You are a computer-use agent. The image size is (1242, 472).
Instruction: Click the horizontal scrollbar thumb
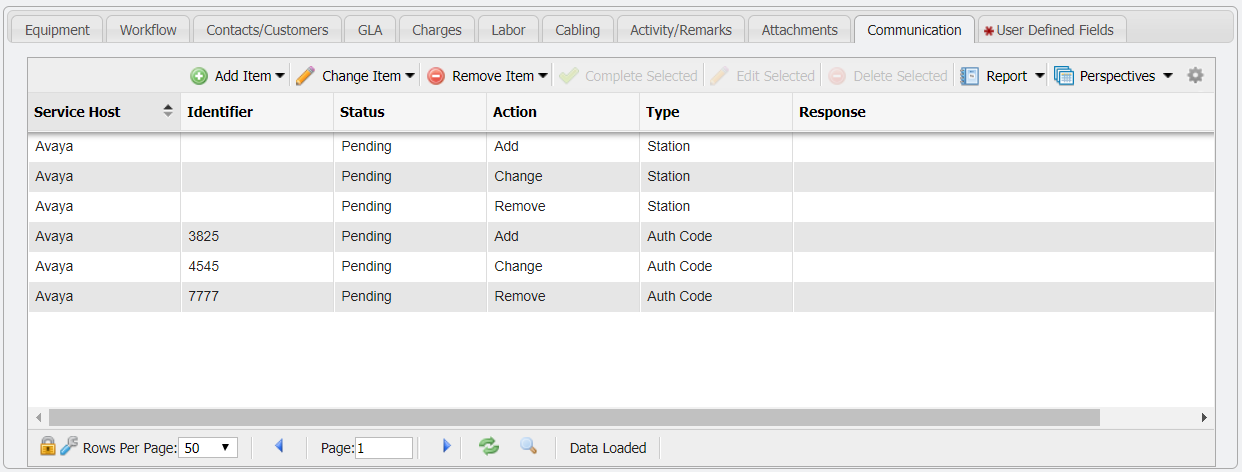point(573,417)
